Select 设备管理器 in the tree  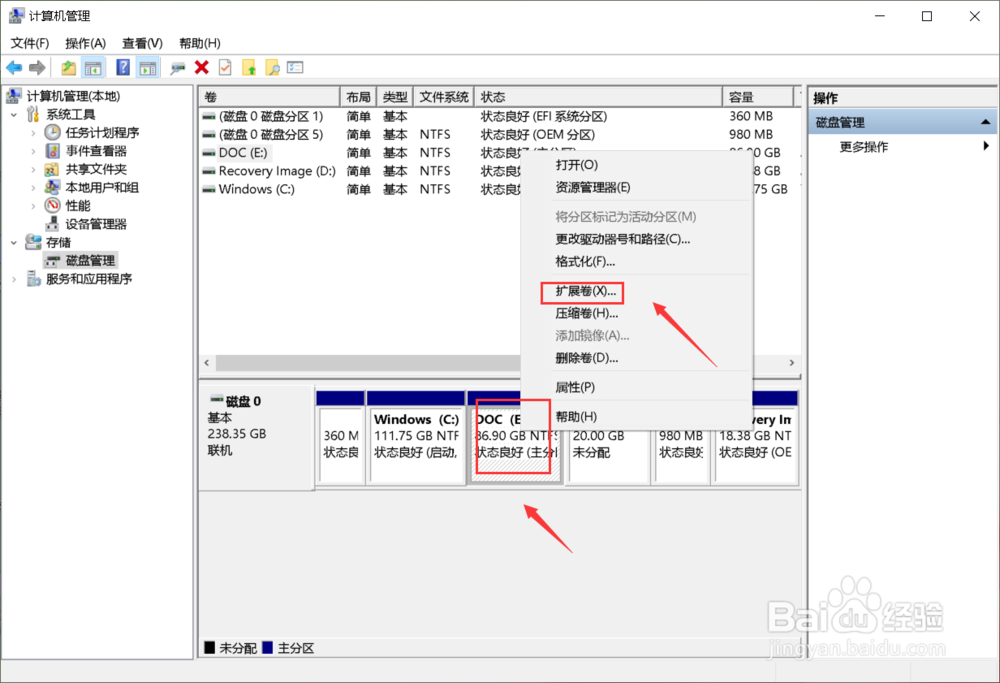coord(96,224)
